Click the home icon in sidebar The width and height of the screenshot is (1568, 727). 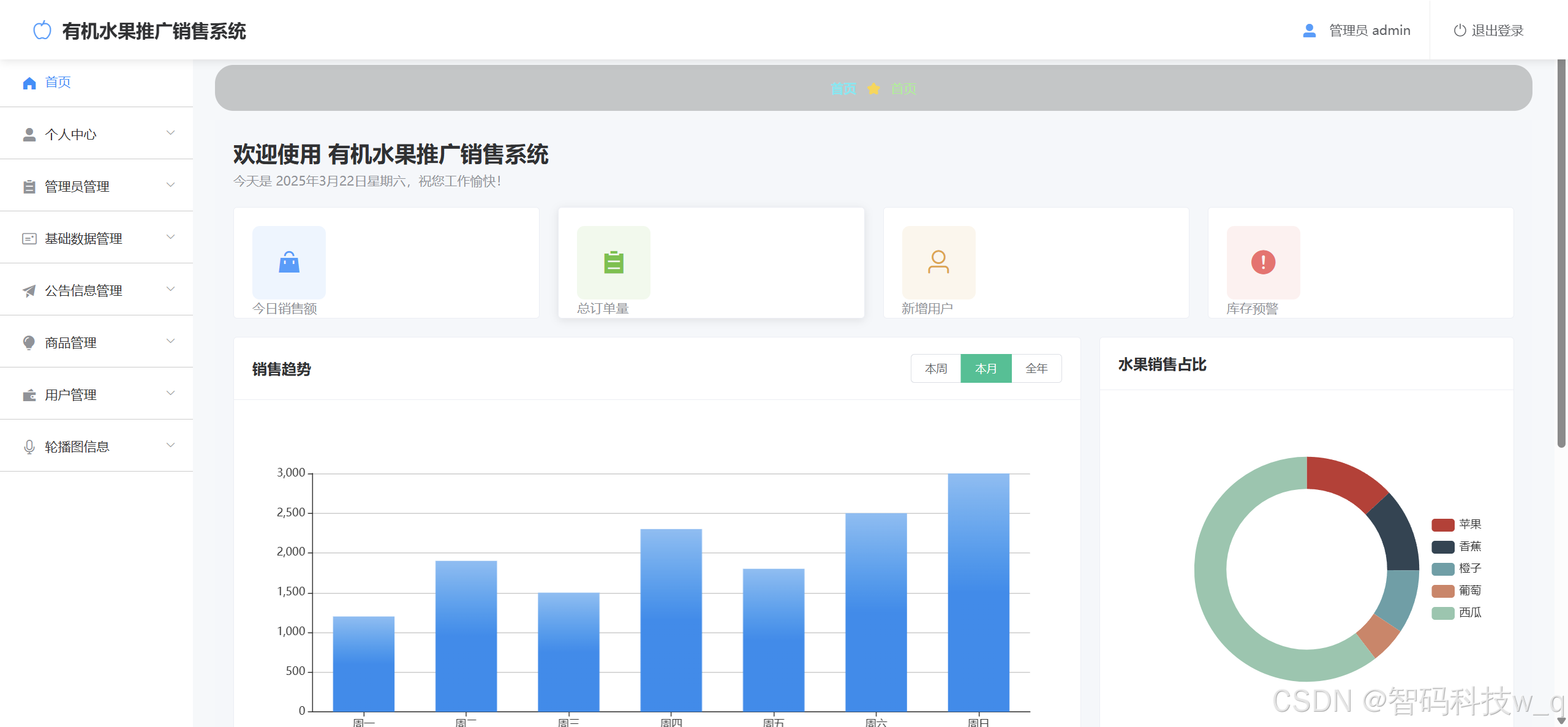[29, 83]
